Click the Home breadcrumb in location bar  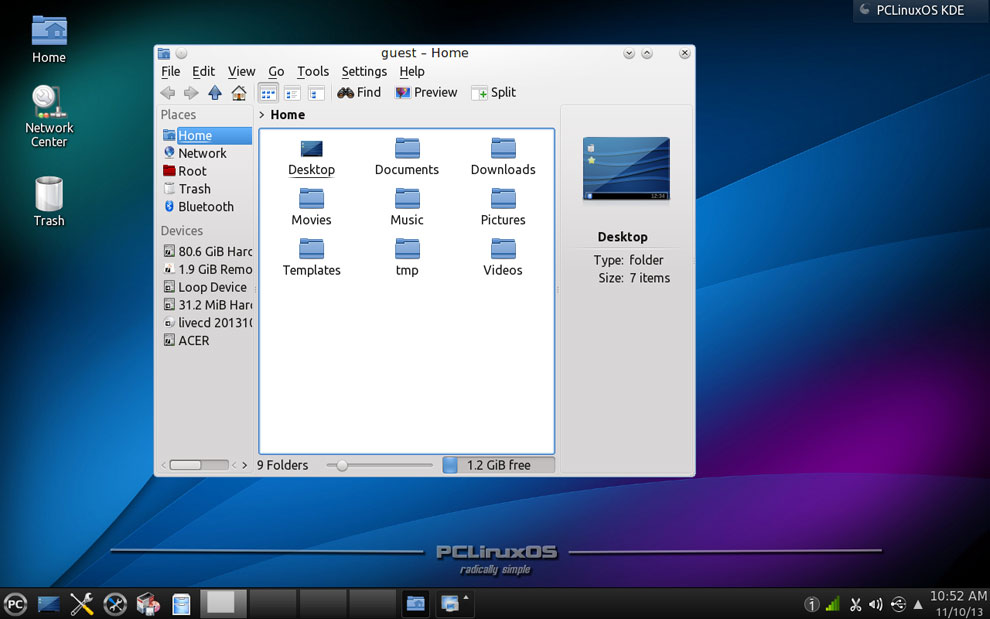coord(287,115)
